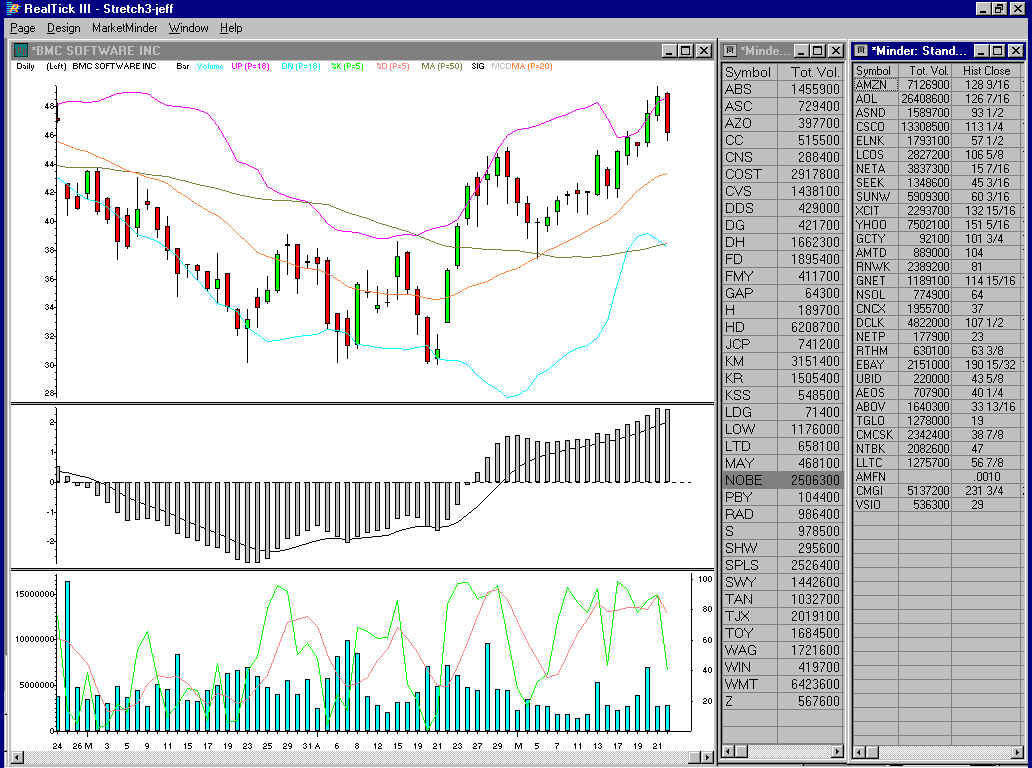Minimize the first Minder list window
The image size is (1032, 768).
801,51
